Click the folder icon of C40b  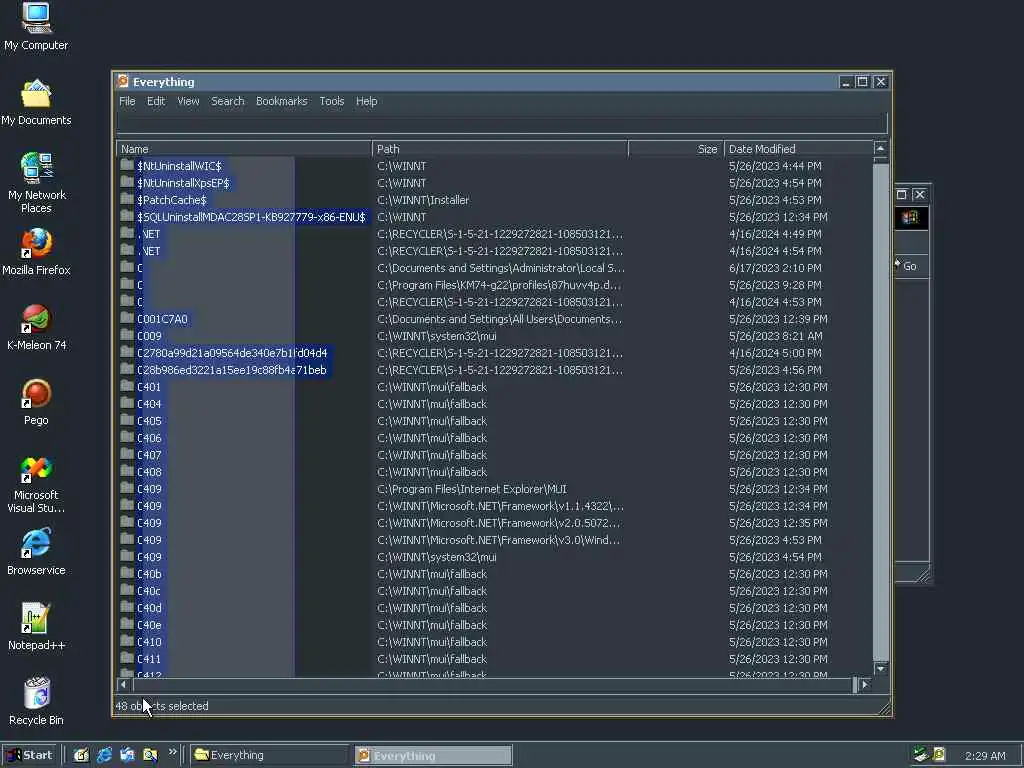click(127, 573)
